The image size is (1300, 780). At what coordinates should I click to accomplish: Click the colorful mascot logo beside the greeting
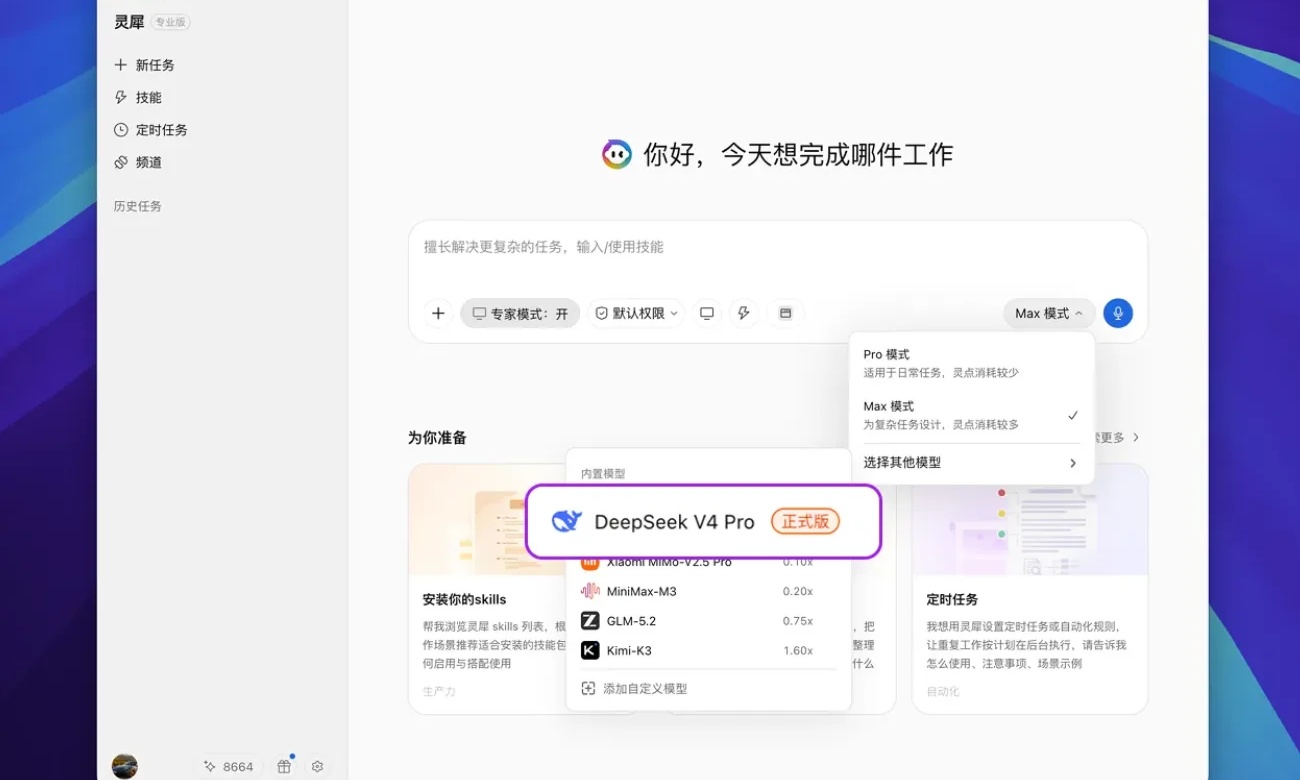[617, 155]
